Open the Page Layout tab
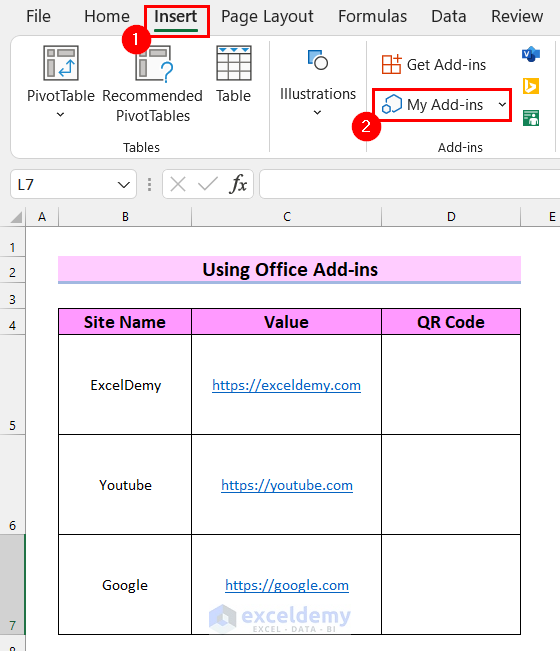560x651 pixels. tap(267, 17)
